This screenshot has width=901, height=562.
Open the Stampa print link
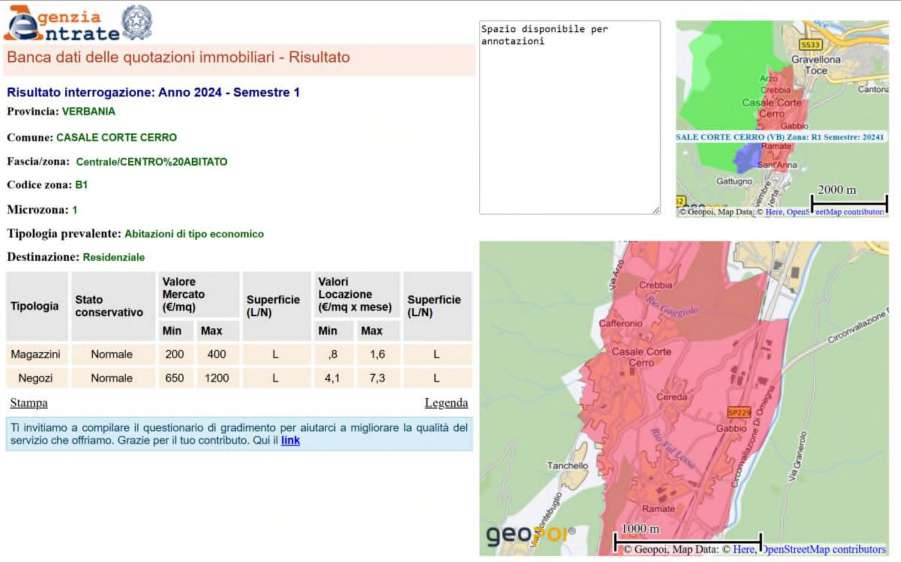click(28, 403)
